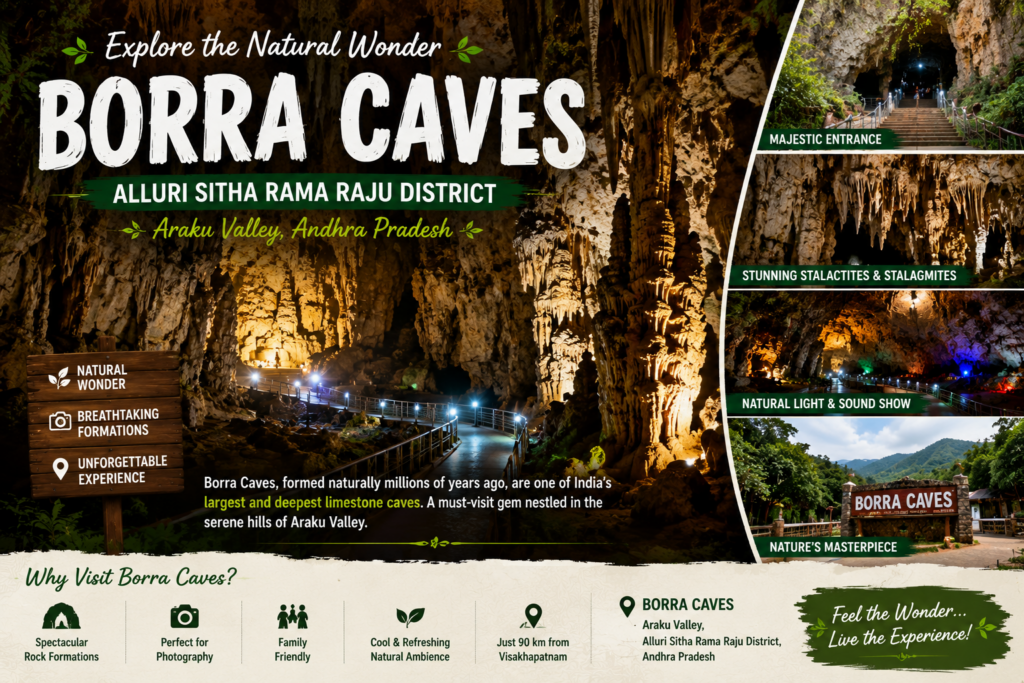Click the Araku Valley, Andhra Pradesh subtitle
This screenshot has height=683, width=1024.
(302, 229)
